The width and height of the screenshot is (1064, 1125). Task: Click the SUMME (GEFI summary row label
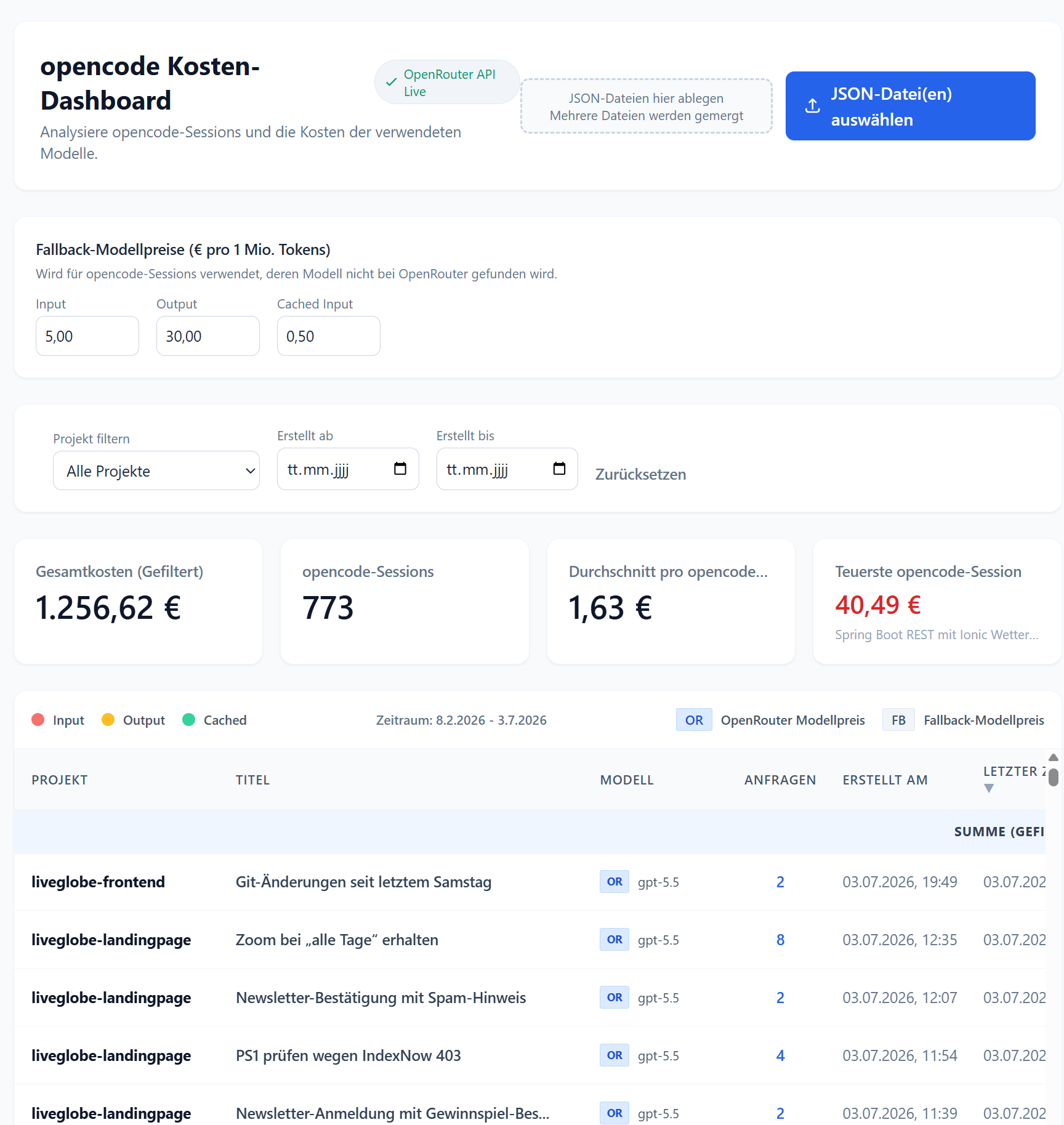[x=999, y=831]
